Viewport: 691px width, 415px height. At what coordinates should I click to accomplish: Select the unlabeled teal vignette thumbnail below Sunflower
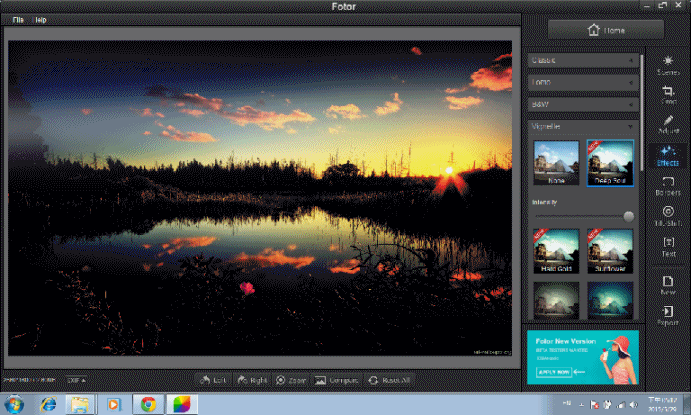pos(610,300)
